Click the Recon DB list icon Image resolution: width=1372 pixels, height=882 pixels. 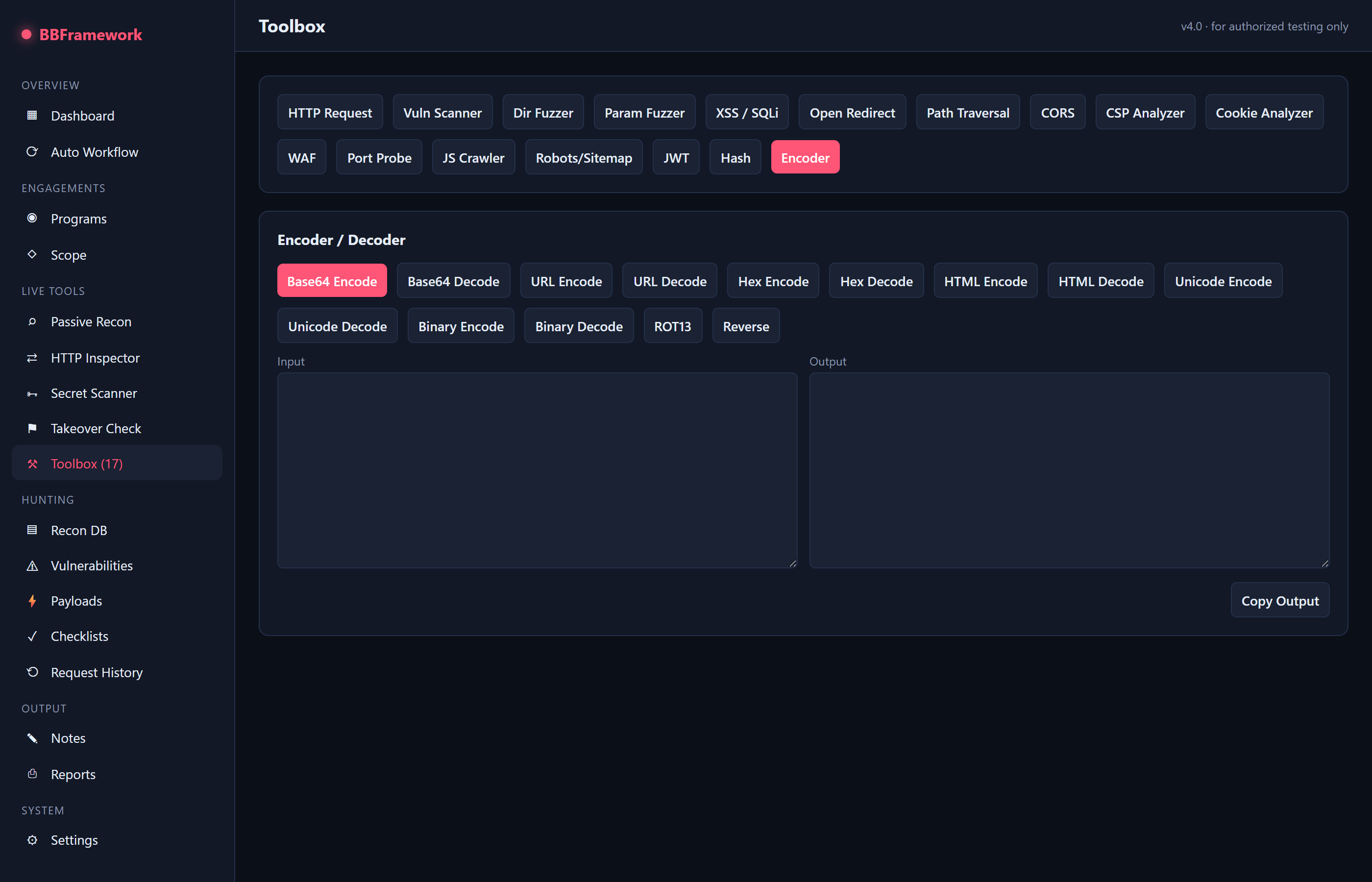tap(32, 530)
